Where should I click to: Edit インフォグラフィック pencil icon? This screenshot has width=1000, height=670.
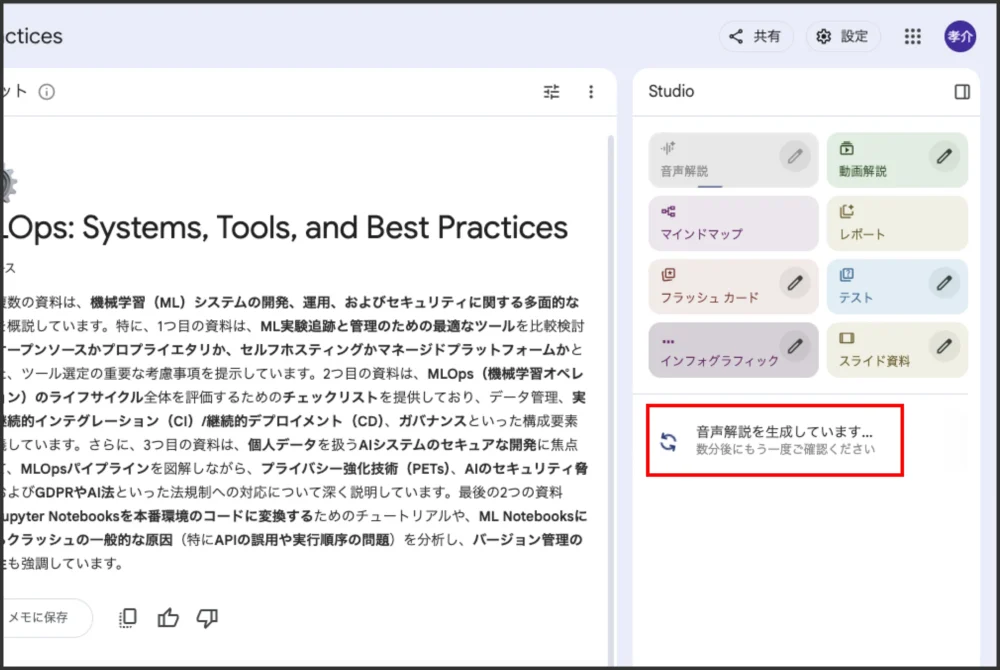795,346
